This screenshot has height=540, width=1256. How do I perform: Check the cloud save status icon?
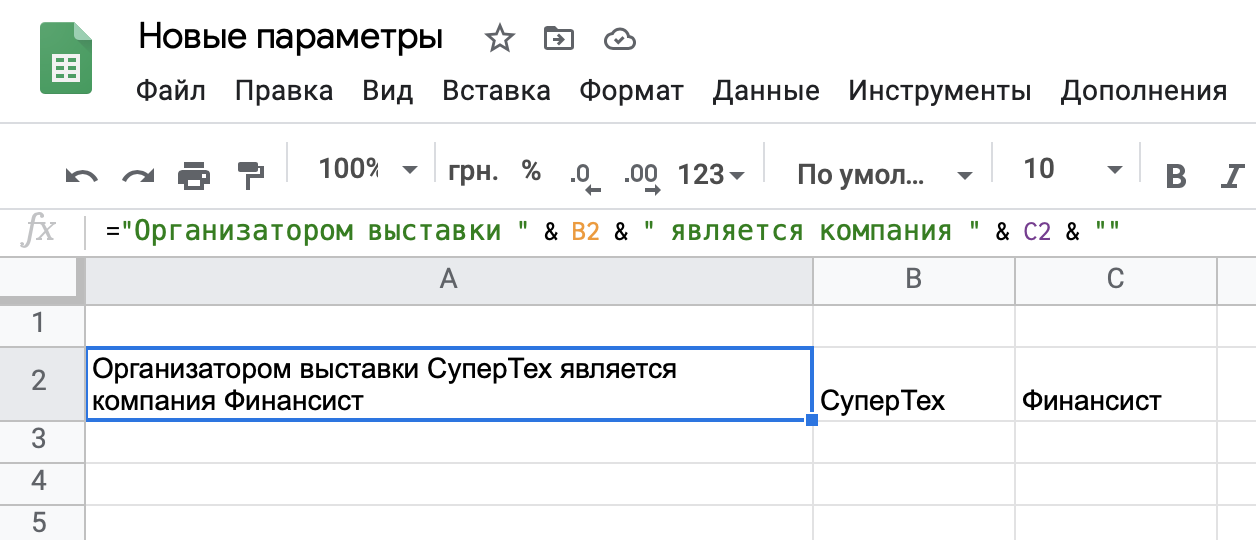pos(620,40)
